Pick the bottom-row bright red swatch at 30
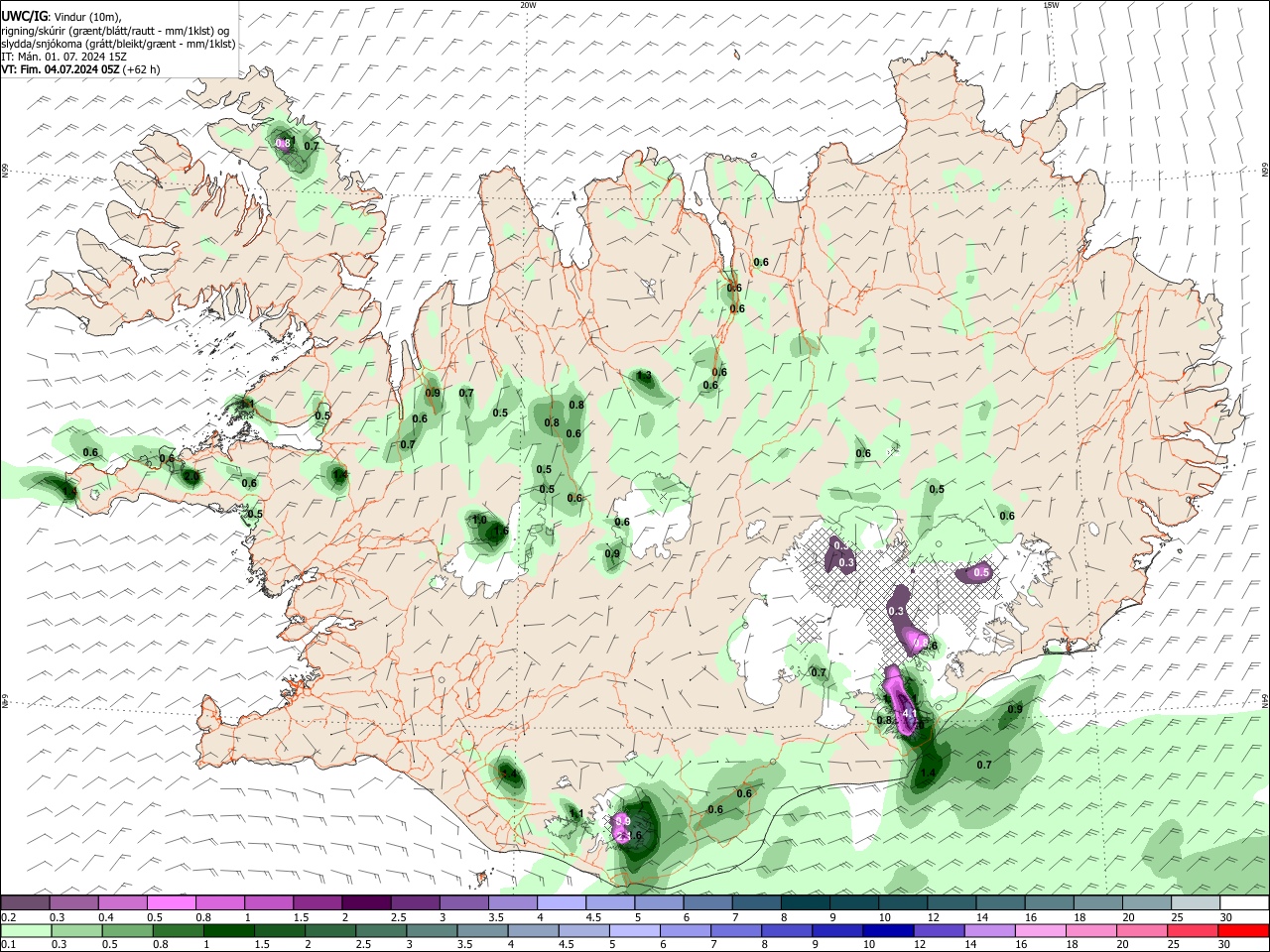 1242,931
